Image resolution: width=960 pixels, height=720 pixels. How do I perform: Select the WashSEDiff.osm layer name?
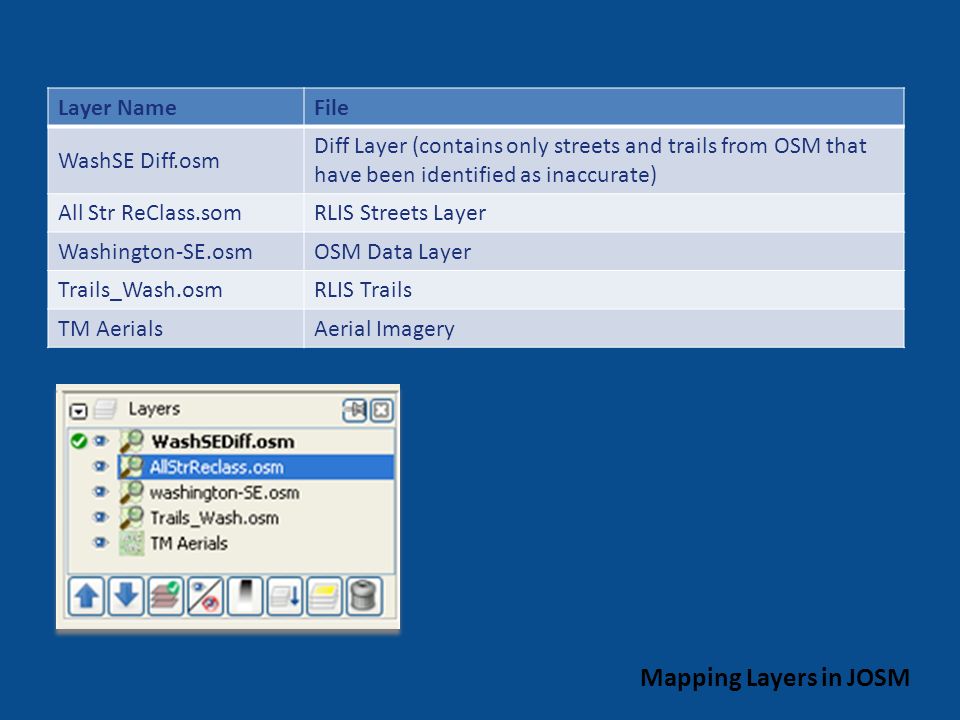coord(223,441)
